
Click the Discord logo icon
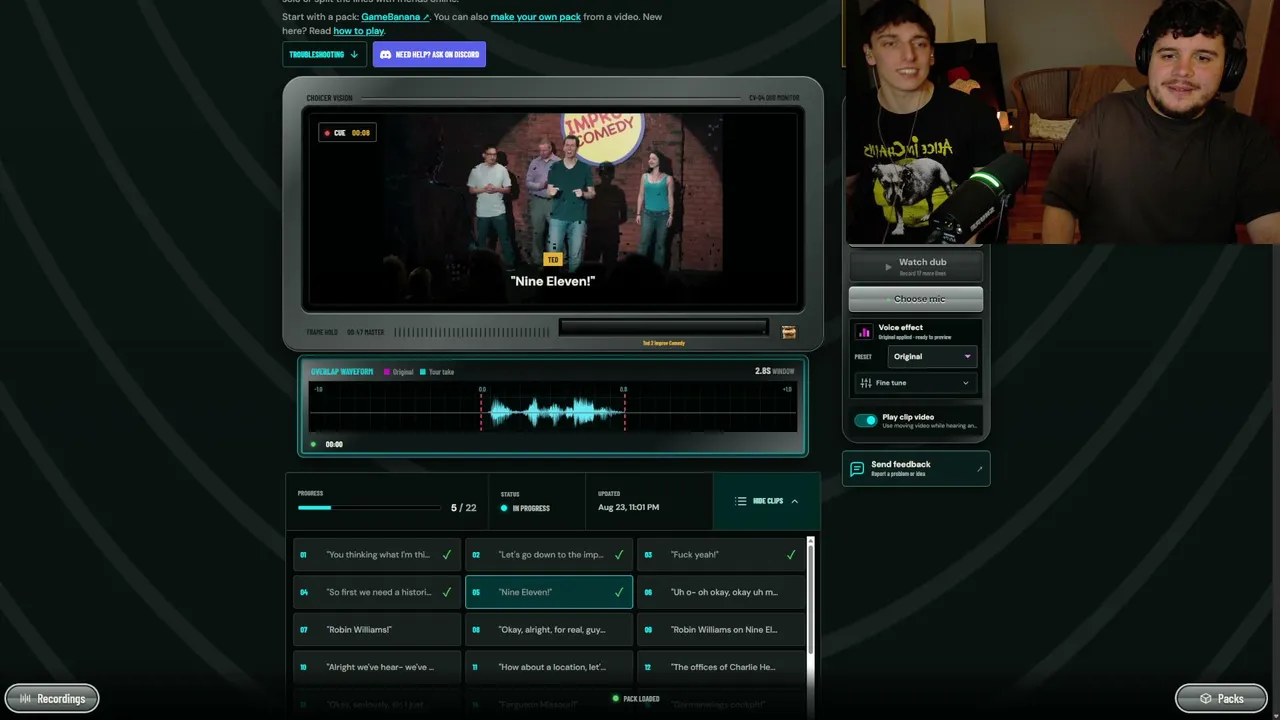[386, 55]
